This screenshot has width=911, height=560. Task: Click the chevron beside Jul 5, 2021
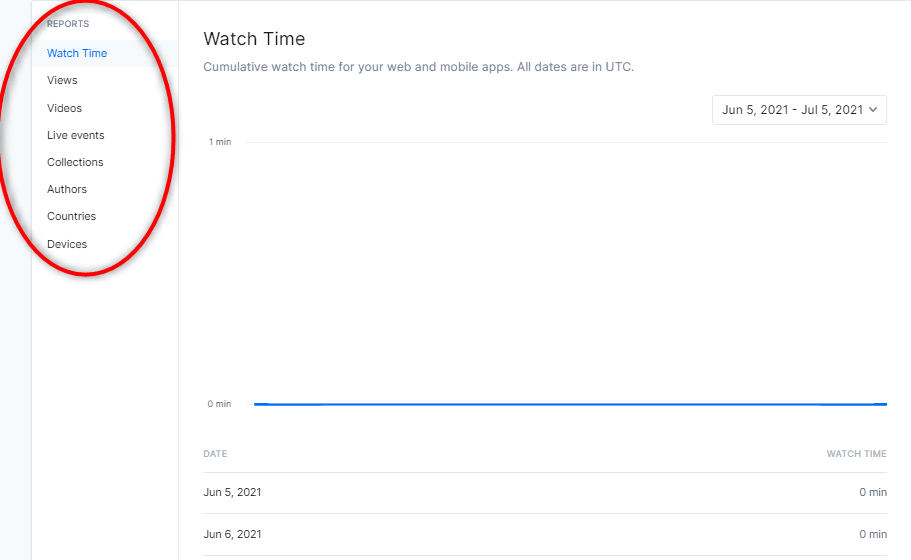coord(873,110)
